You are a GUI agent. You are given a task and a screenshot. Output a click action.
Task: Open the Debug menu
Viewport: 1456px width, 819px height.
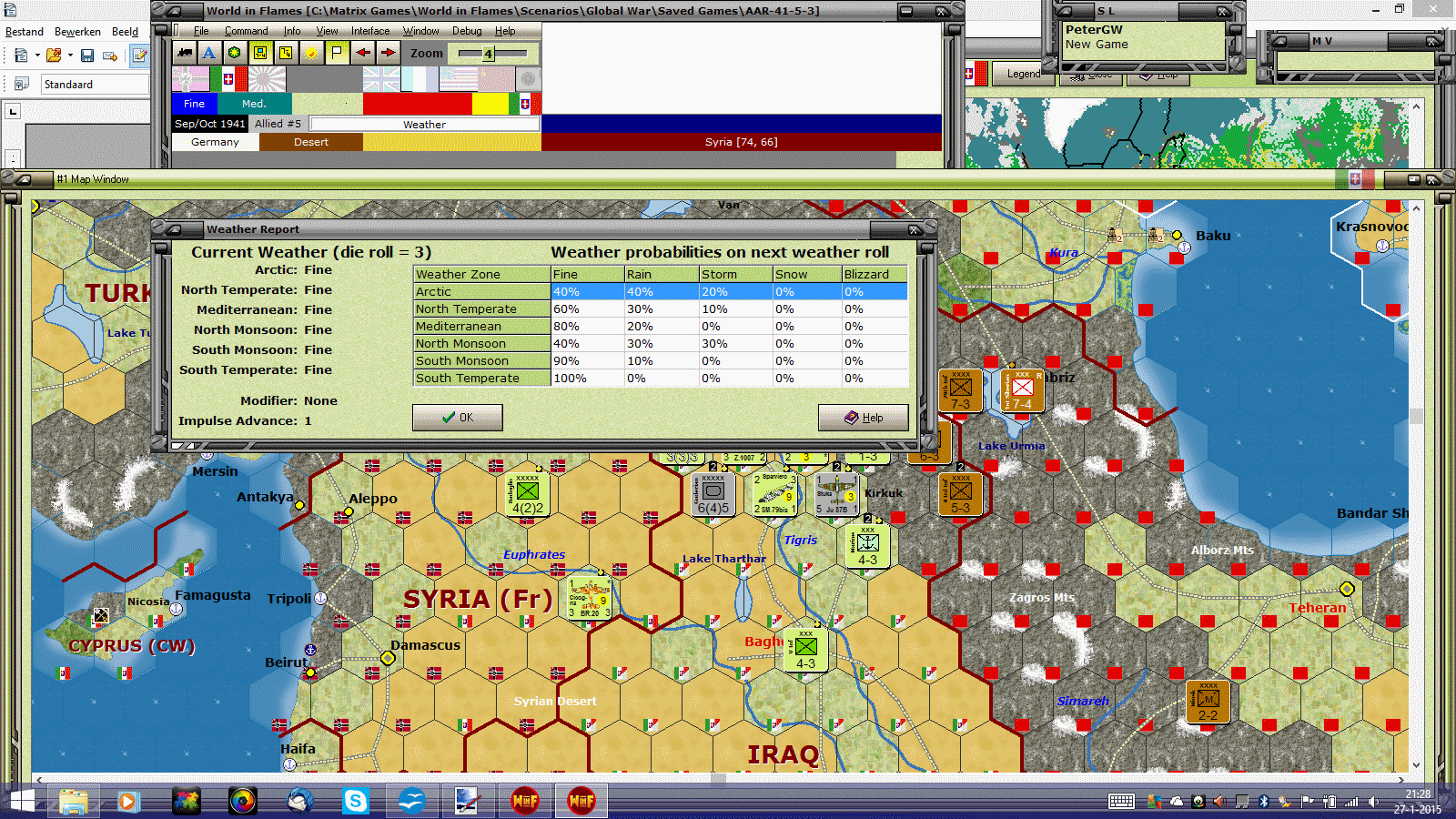tap(467, 31)
